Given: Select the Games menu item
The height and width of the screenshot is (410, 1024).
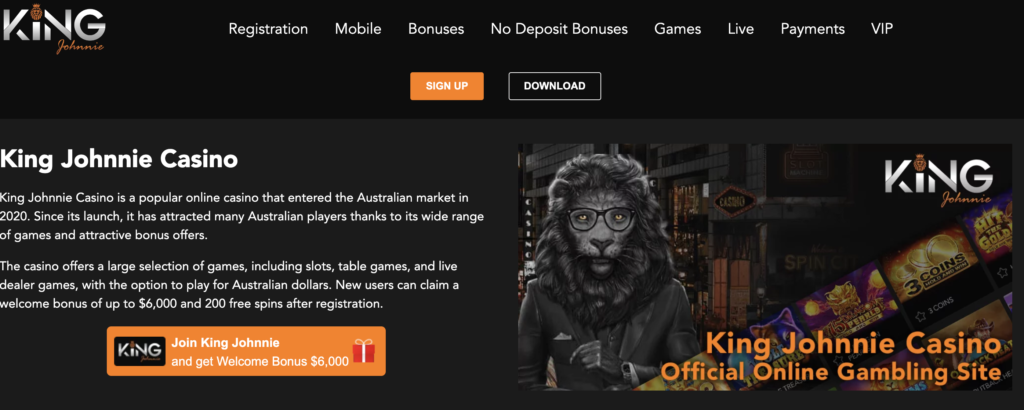Looking at the screenshot, I should [678, 29].
